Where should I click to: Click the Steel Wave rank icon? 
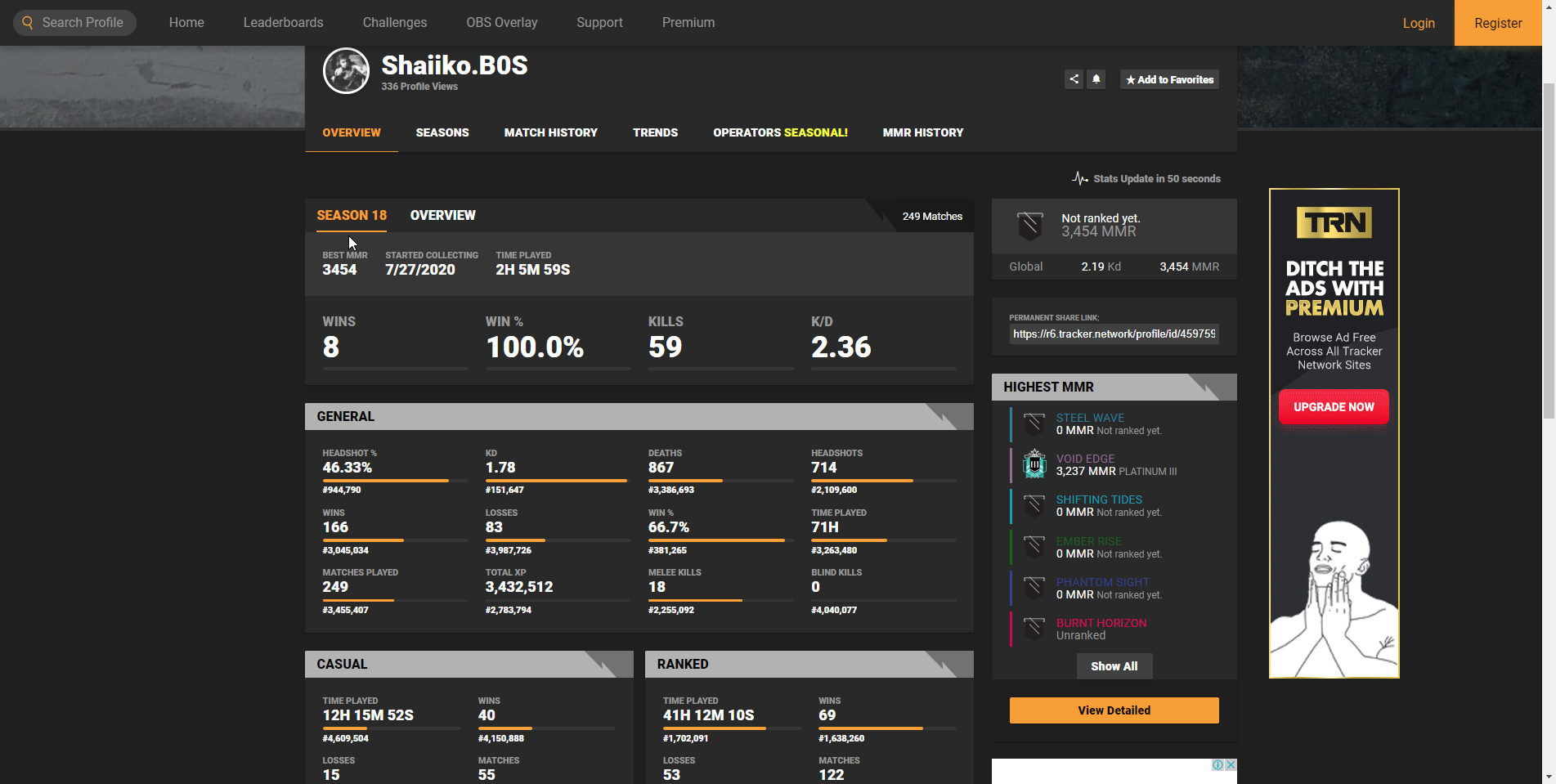click(x=1034, y=423)
